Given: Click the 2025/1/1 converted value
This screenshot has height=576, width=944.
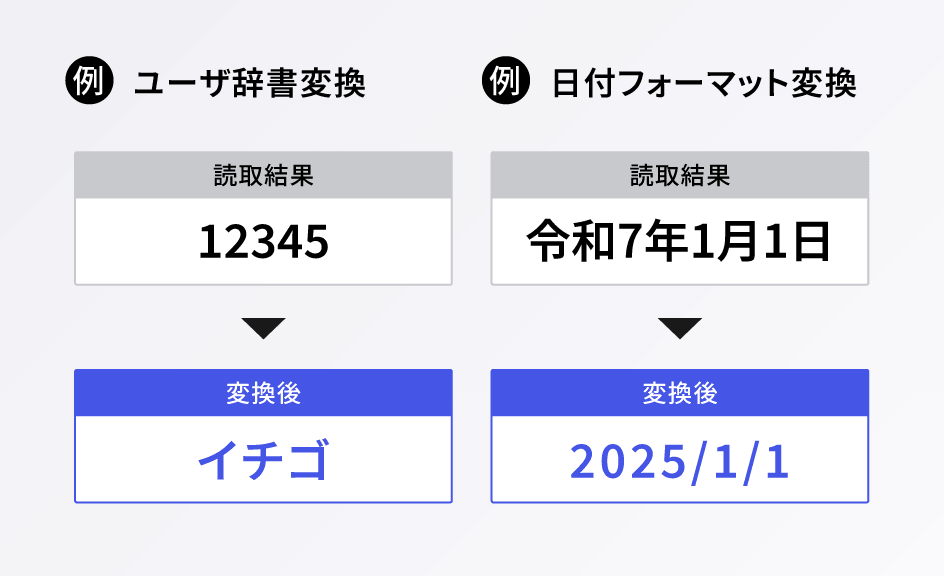Looking at the screenshot, I should [680, 459].
